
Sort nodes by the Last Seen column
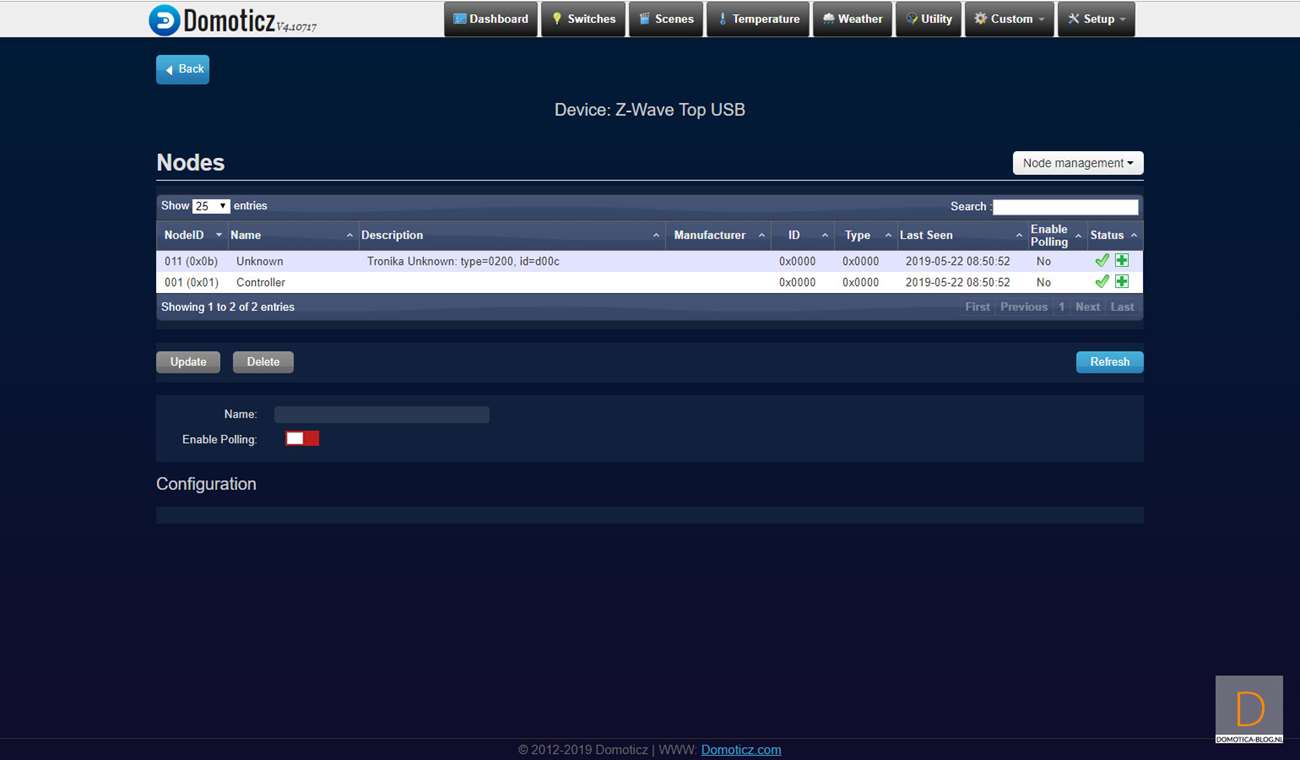[x=960, y=235]
